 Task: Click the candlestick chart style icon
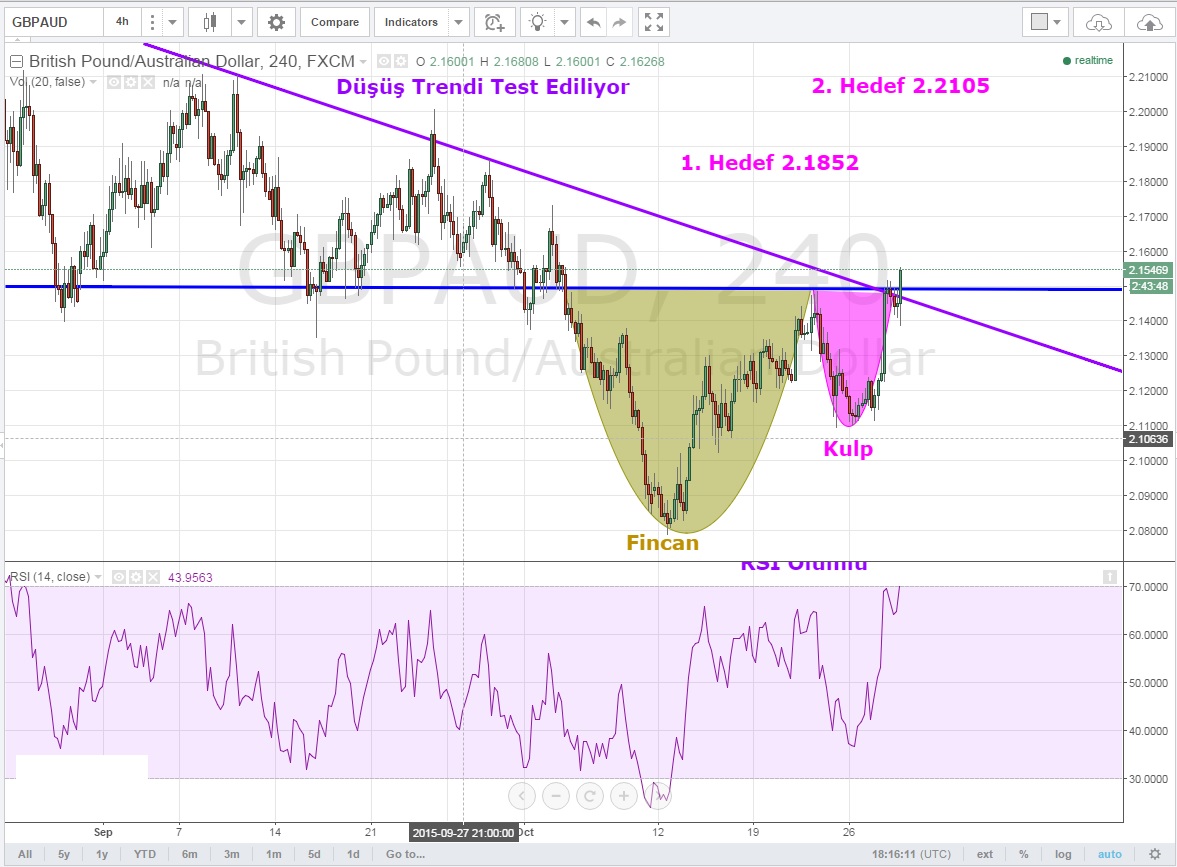pos(210,21)
